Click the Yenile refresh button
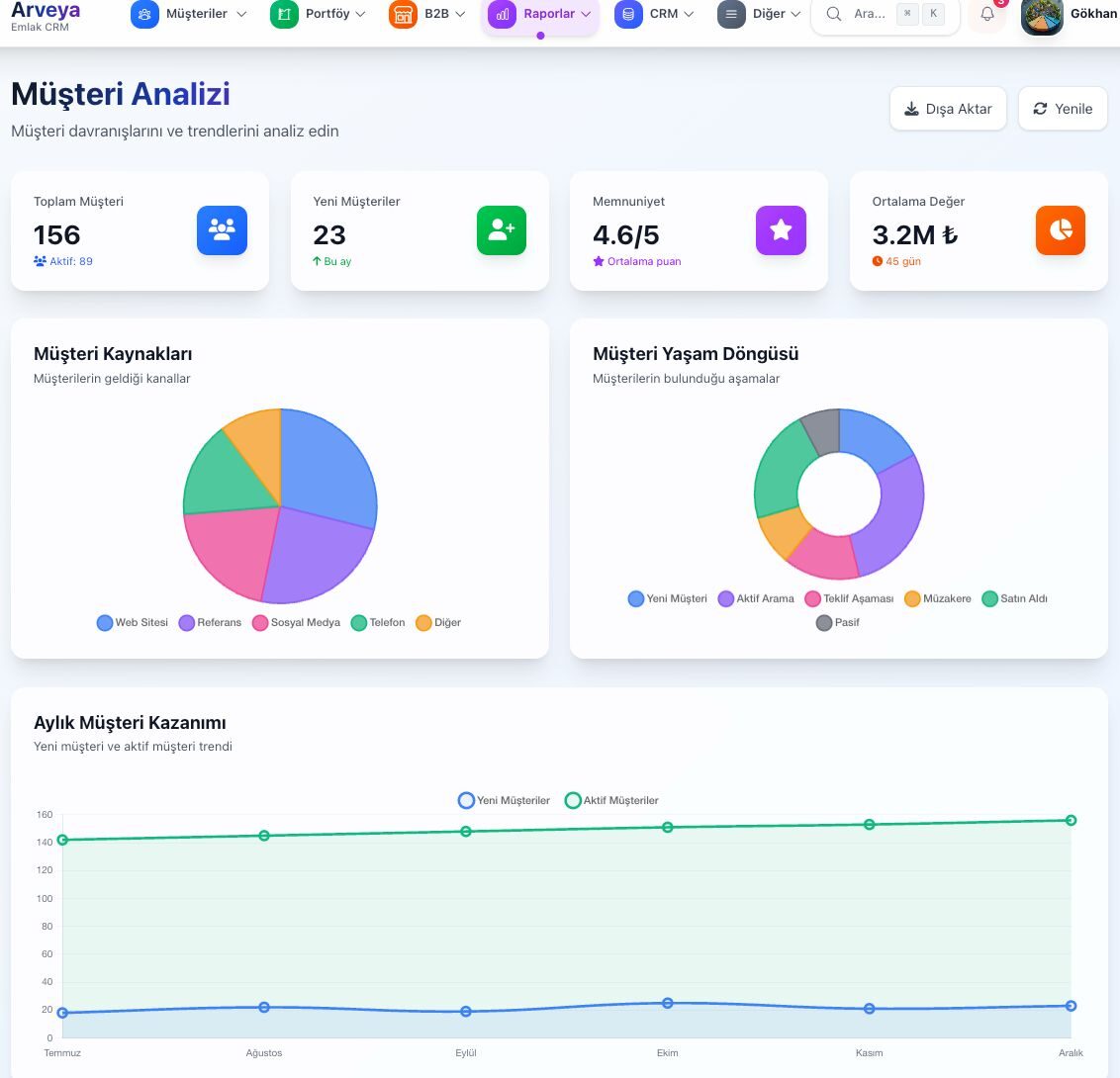The height and width of the screenshot is (1078, 1120). 1063,109
